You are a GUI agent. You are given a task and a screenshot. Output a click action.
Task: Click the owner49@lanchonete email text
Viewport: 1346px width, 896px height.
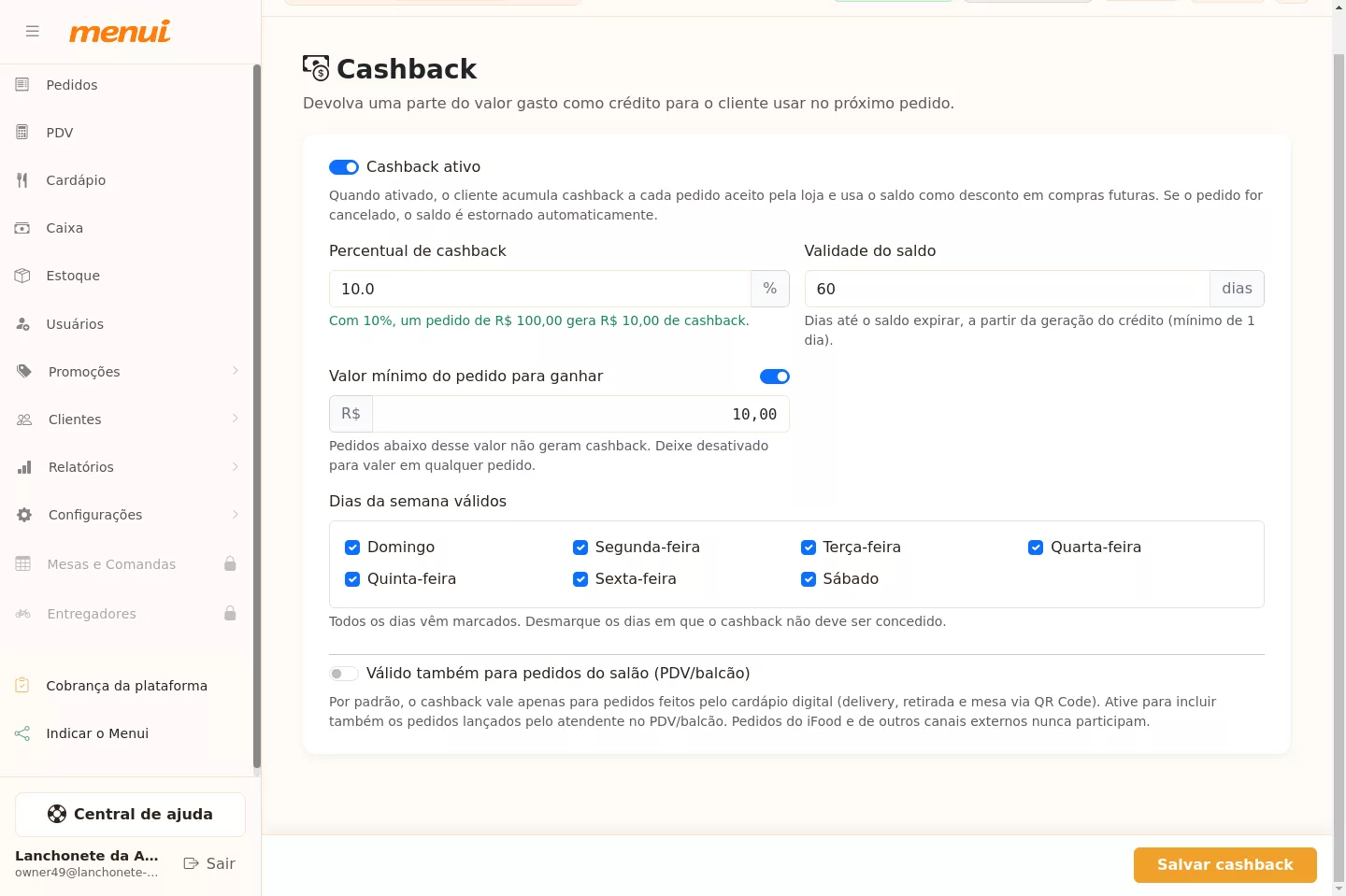(x=87, y=873)
